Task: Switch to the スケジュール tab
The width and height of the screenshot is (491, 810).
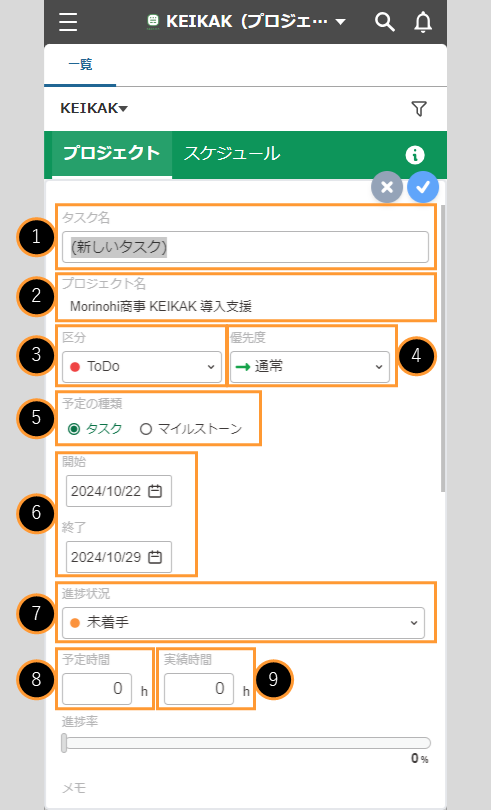Action: (232, 153)
